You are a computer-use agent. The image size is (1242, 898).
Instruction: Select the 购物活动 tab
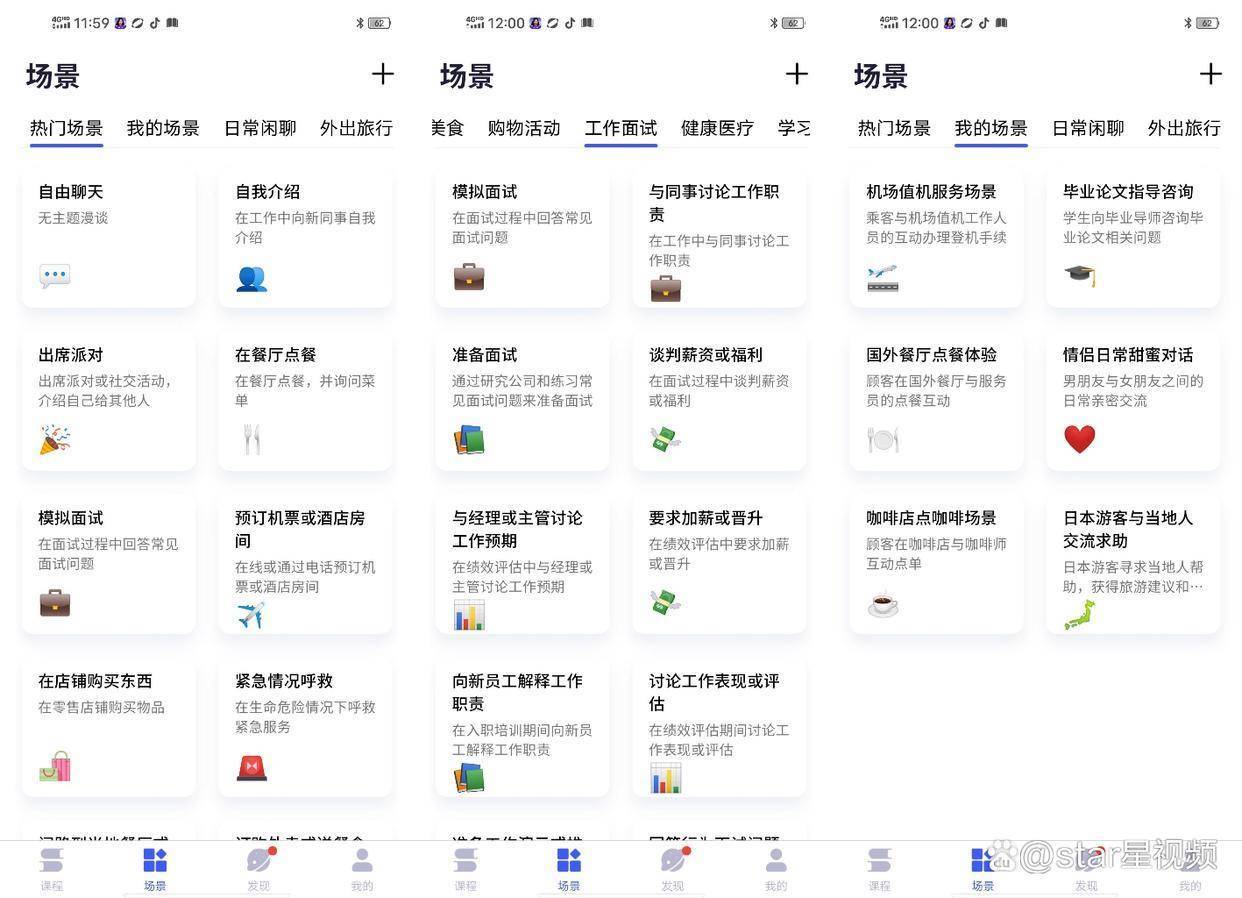point(523,128)
